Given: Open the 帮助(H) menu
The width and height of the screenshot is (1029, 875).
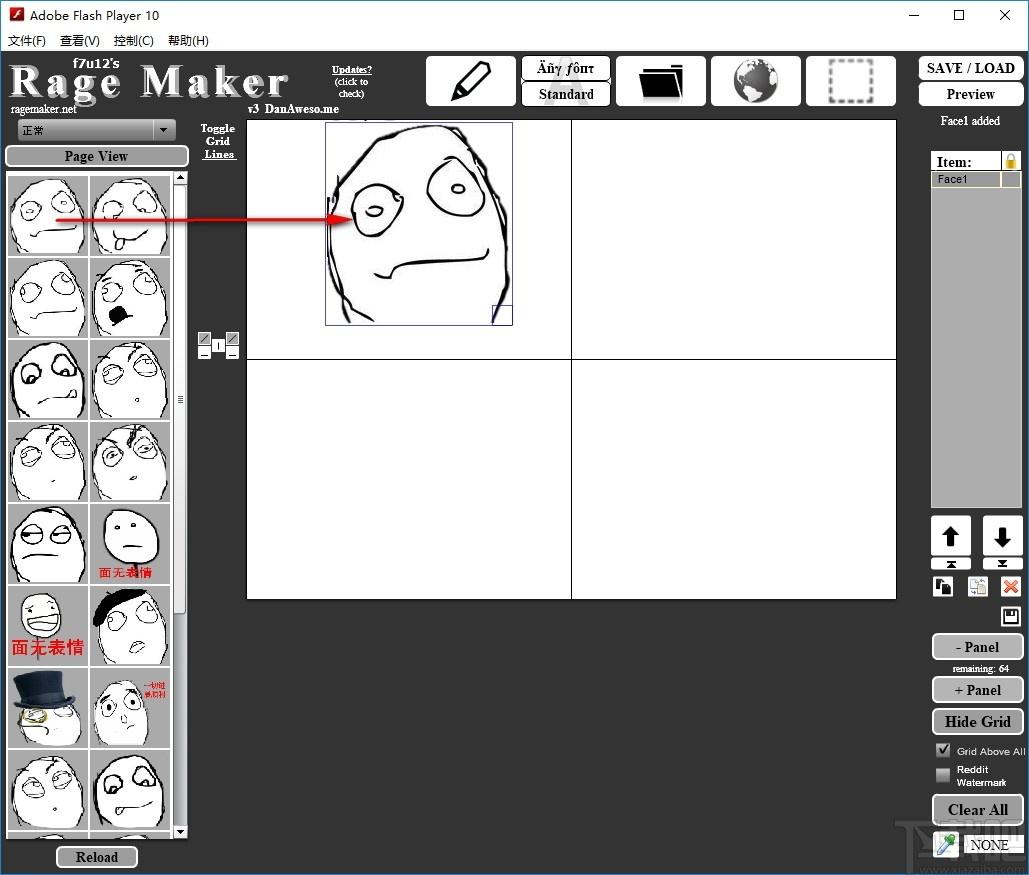Looking at the screenshot, I should tap(188, 41).
